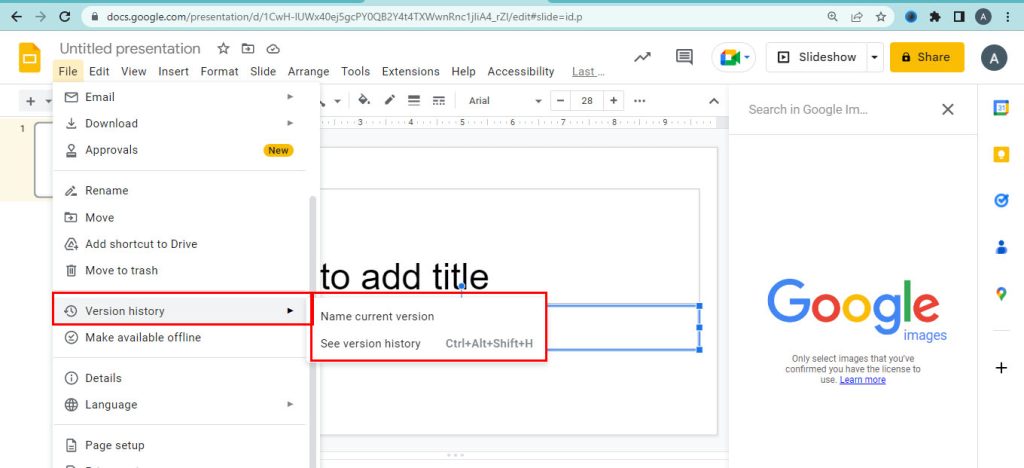Viewport: 1024px width, 468px height.
Task: Follow the Learn more link
Action: (x=862, y=380)
